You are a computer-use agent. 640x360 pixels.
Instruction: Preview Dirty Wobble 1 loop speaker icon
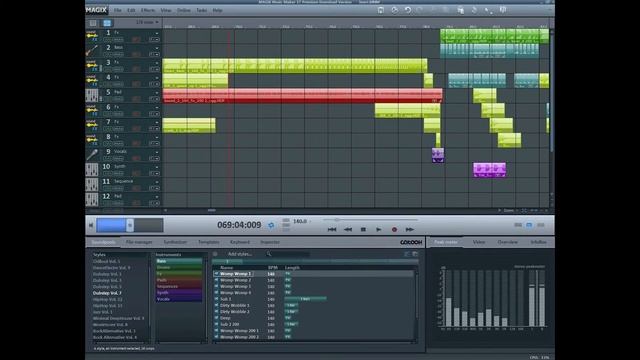pyautogui.click(x=216, y=305)
